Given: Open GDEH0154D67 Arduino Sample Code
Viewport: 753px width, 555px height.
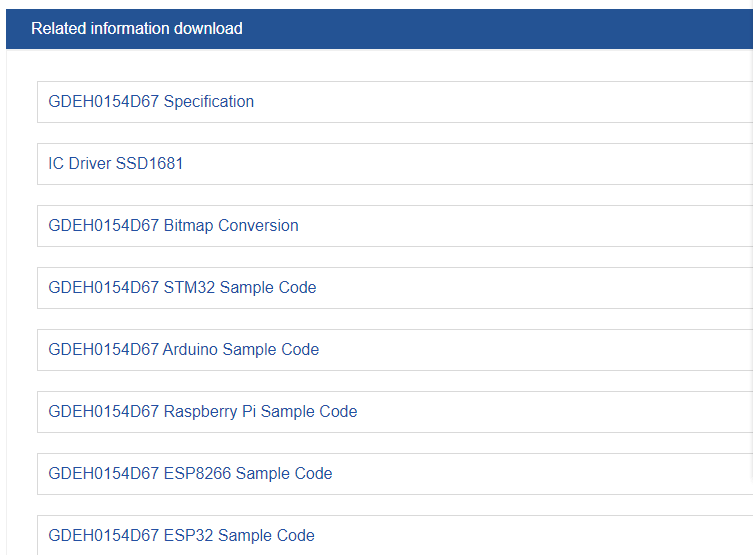Looking at the screenshot, I should coord(183,350).
